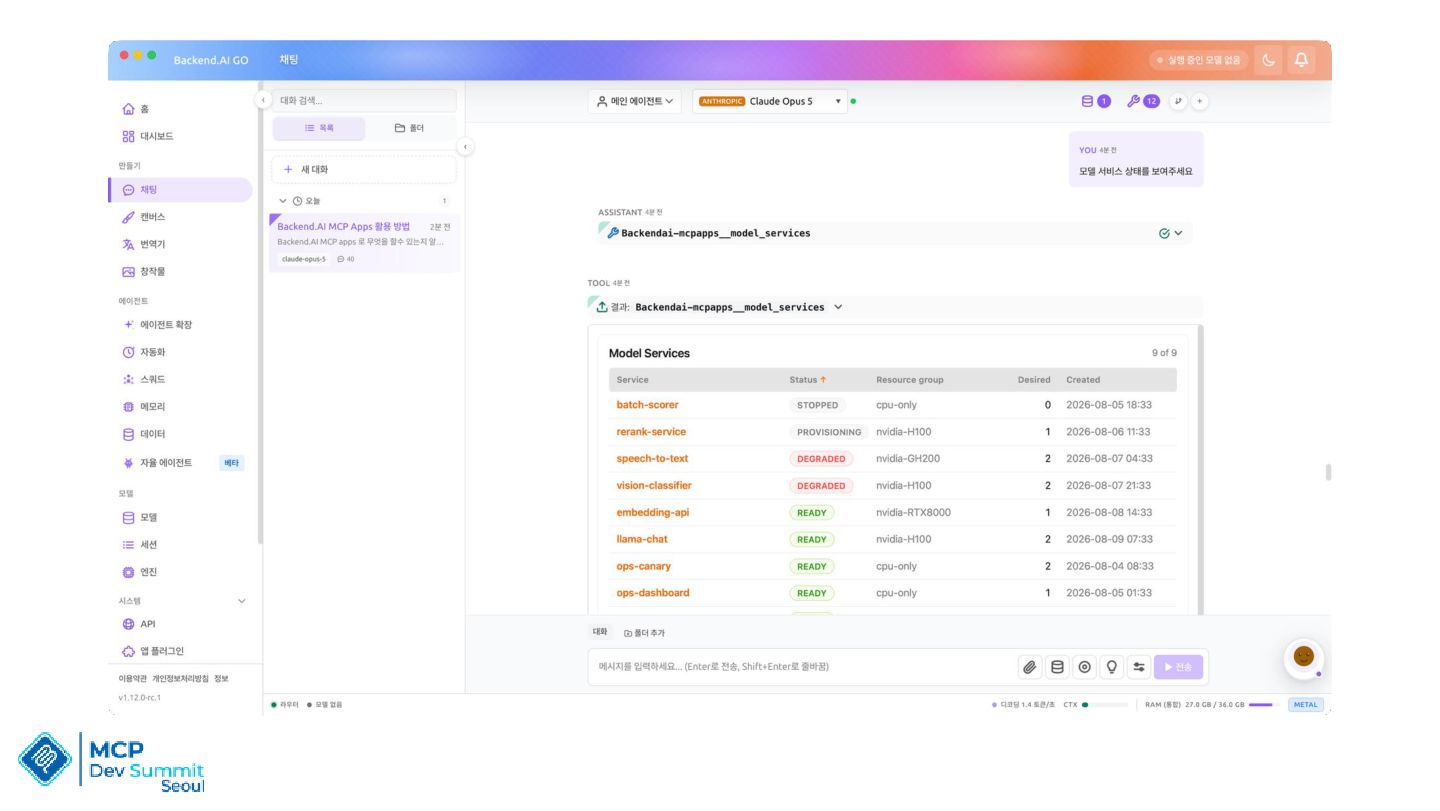1440x811 pixels.
Task: Collapse the conversation list panel arrow
Action: coord(465,147)
